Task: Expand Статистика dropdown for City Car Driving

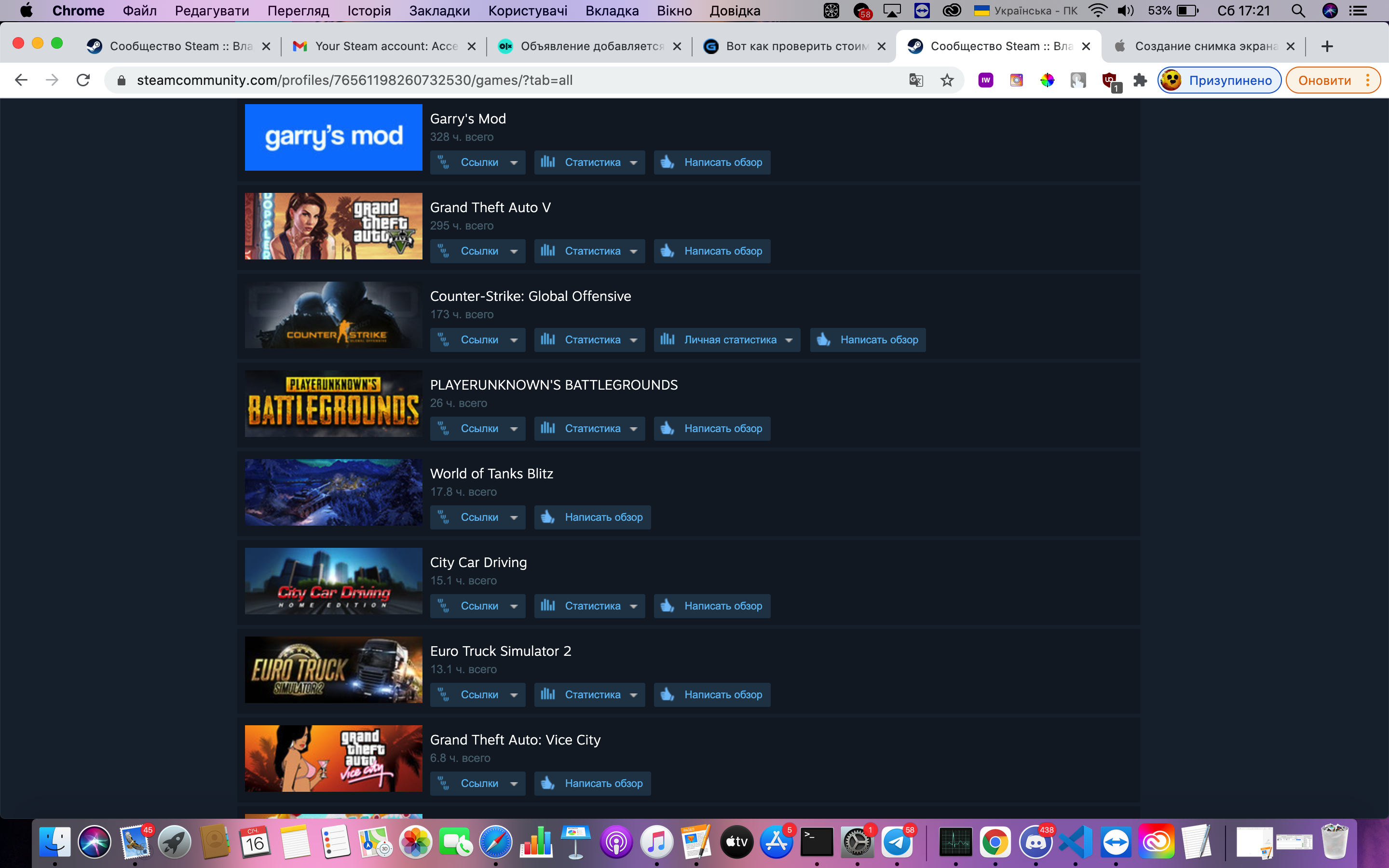Action: (589, 606)
